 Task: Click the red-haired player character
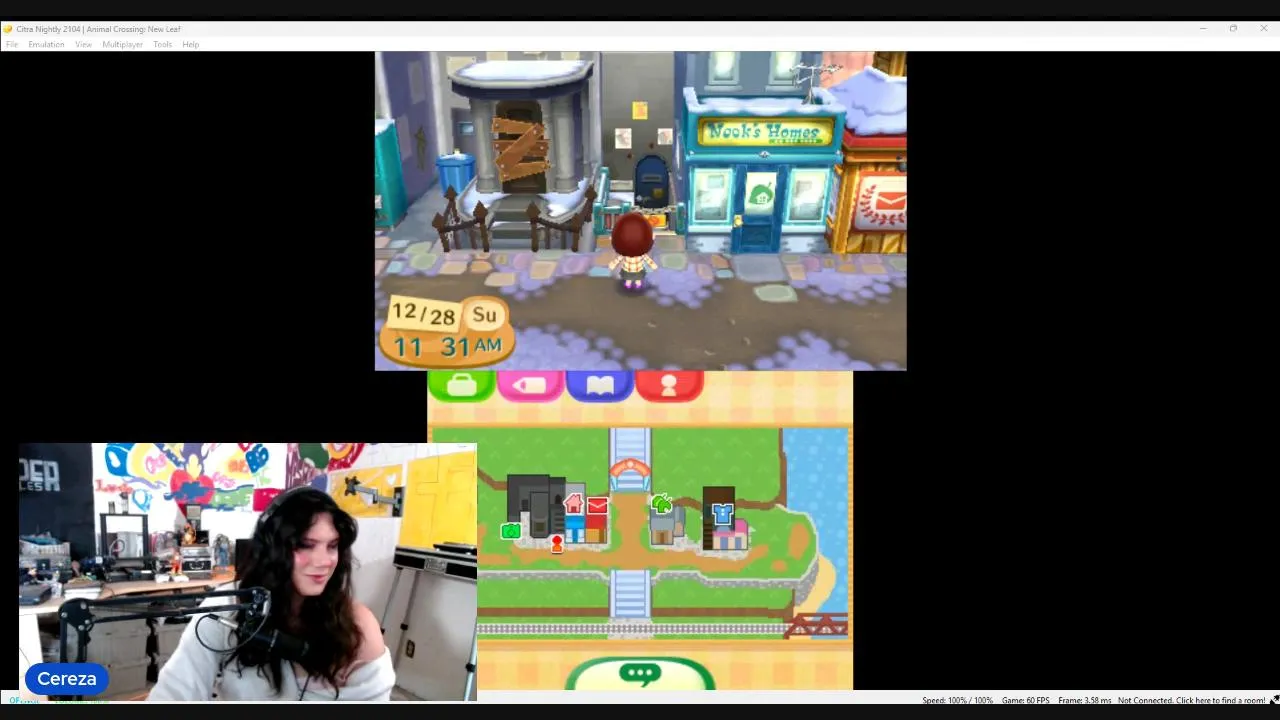pos(632,251)
